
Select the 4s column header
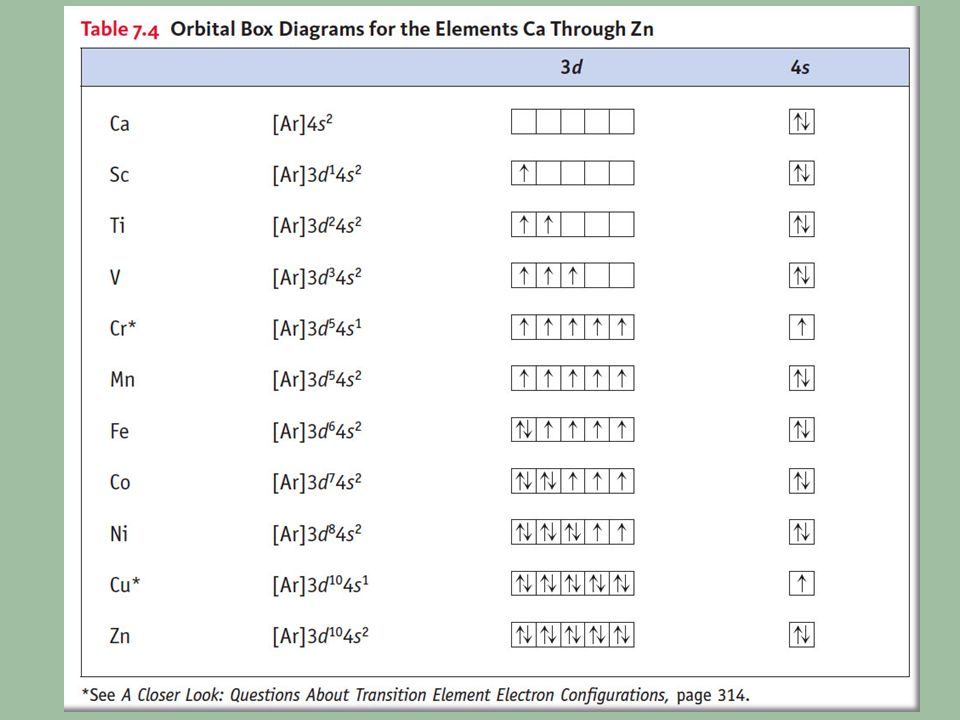pyautogui.click(x=800, y=67)
